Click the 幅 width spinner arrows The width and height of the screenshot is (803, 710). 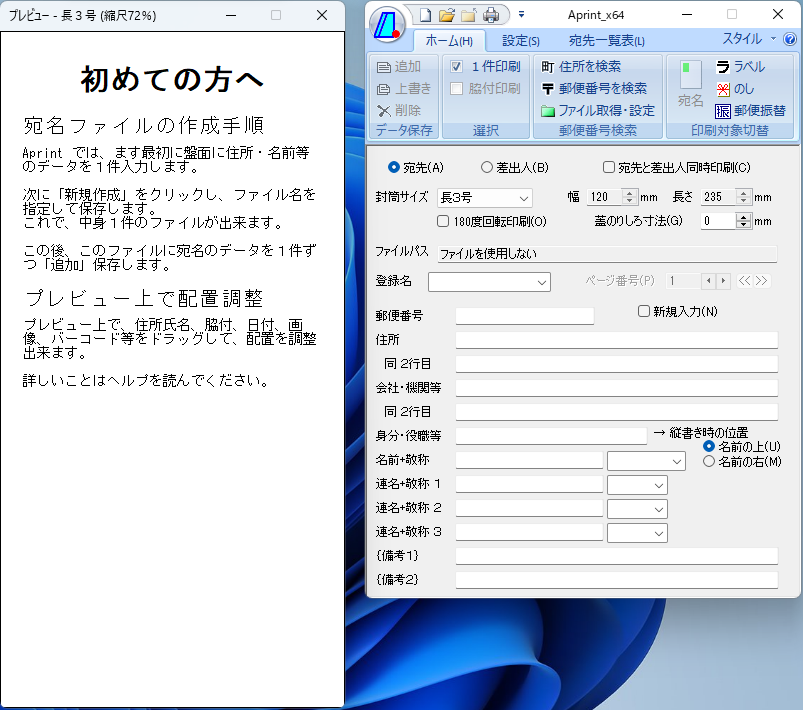(x=629, y=197)
